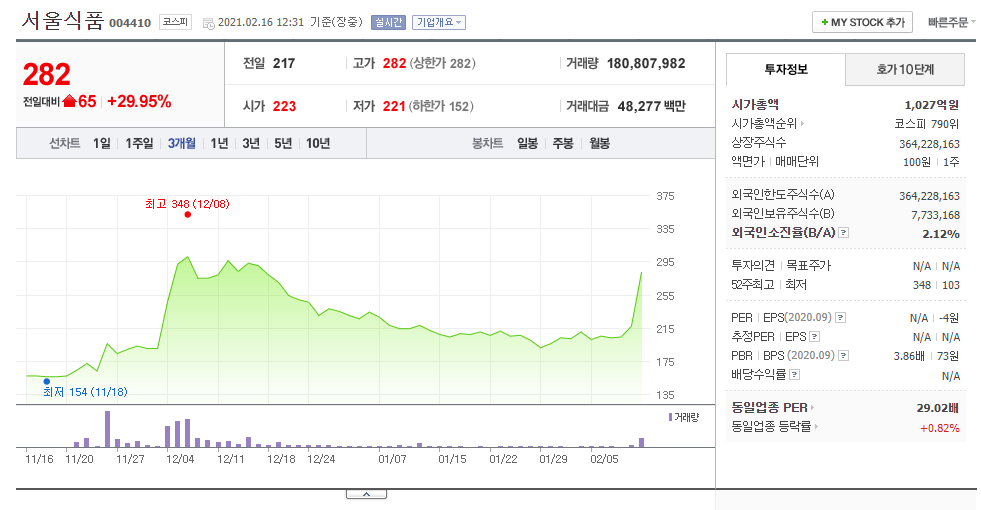Click the red 최고 348 marker dot

point(188,215)
